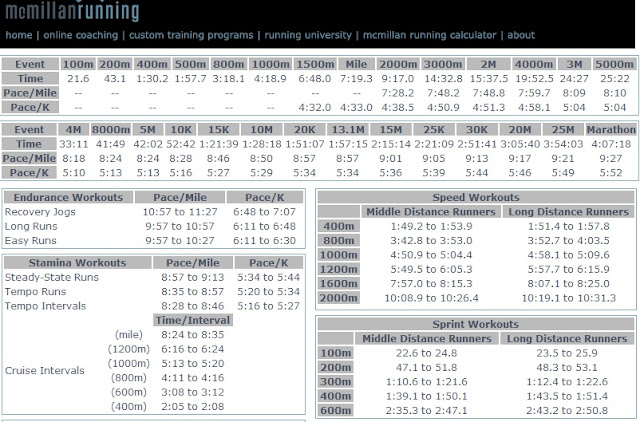Click the Tempo Runs label
This screenshot has height=422, width=640.
click(36, 291)
